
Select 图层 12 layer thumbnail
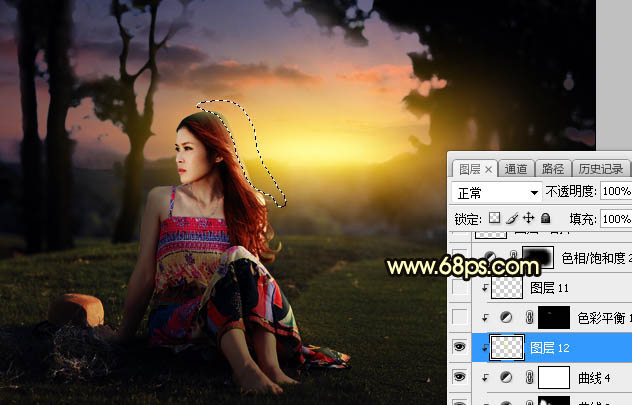tap(507, 347)
